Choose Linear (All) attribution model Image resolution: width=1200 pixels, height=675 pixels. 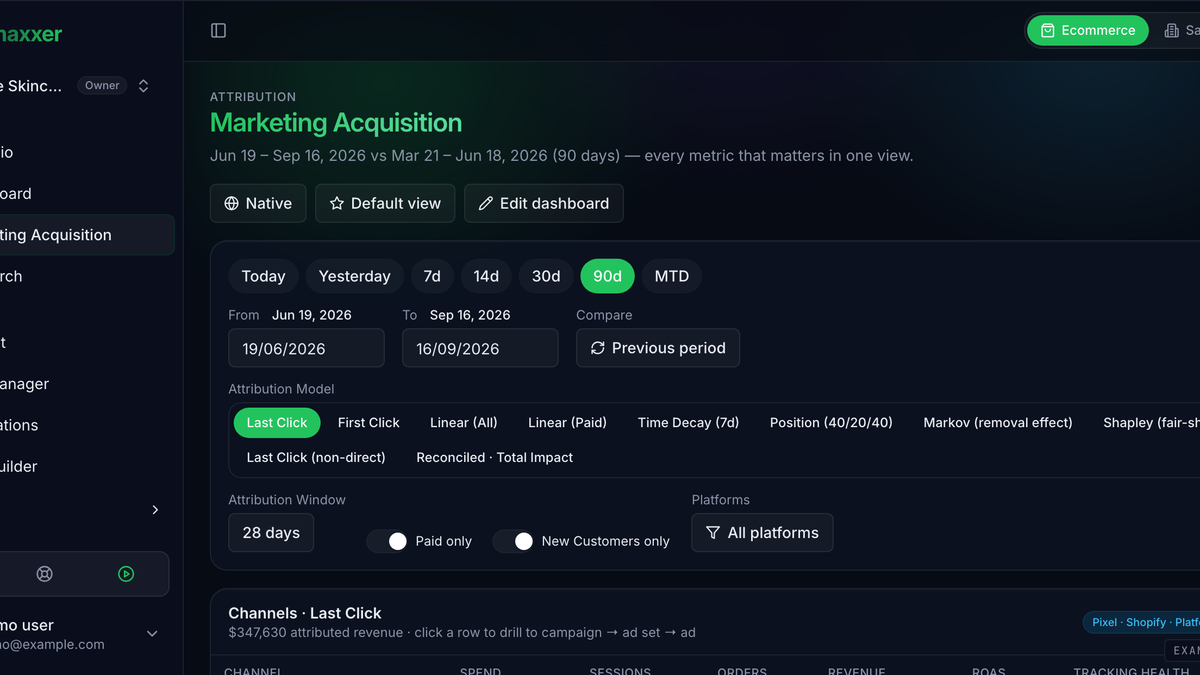pos(464,422)
